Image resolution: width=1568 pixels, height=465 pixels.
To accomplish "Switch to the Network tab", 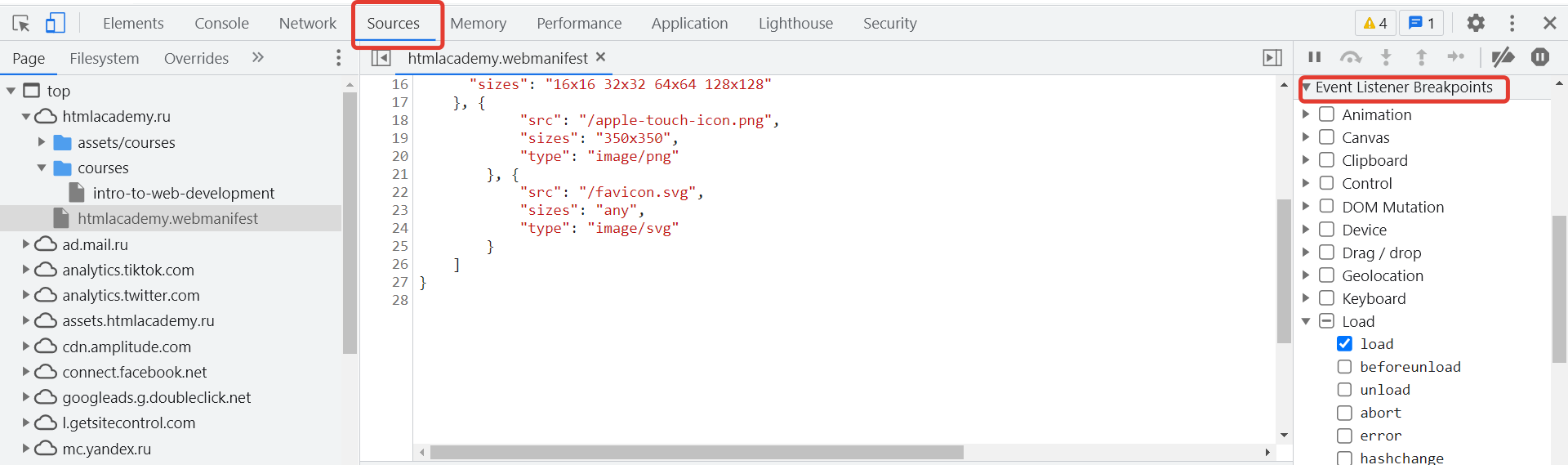I will pos(307,24).
